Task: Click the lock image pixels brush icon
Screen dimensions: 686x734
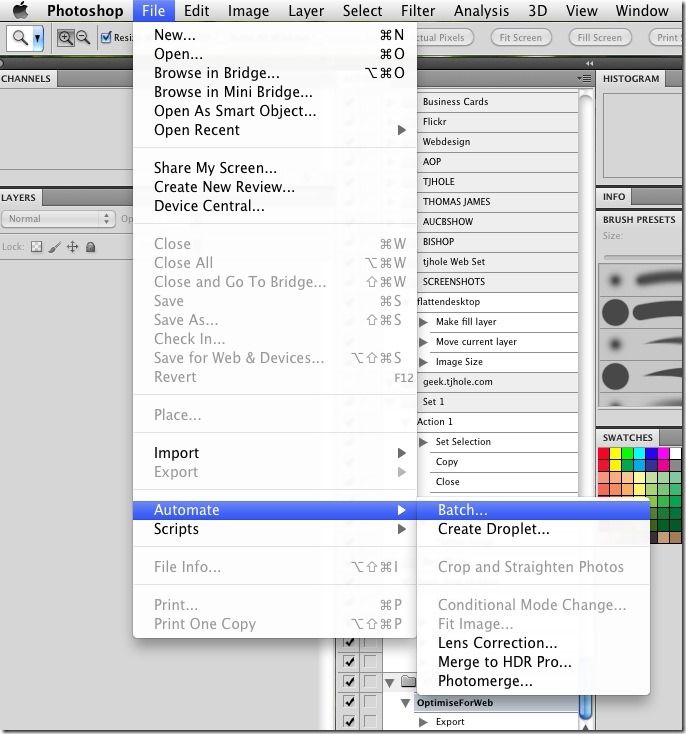Action: [55, 246]
